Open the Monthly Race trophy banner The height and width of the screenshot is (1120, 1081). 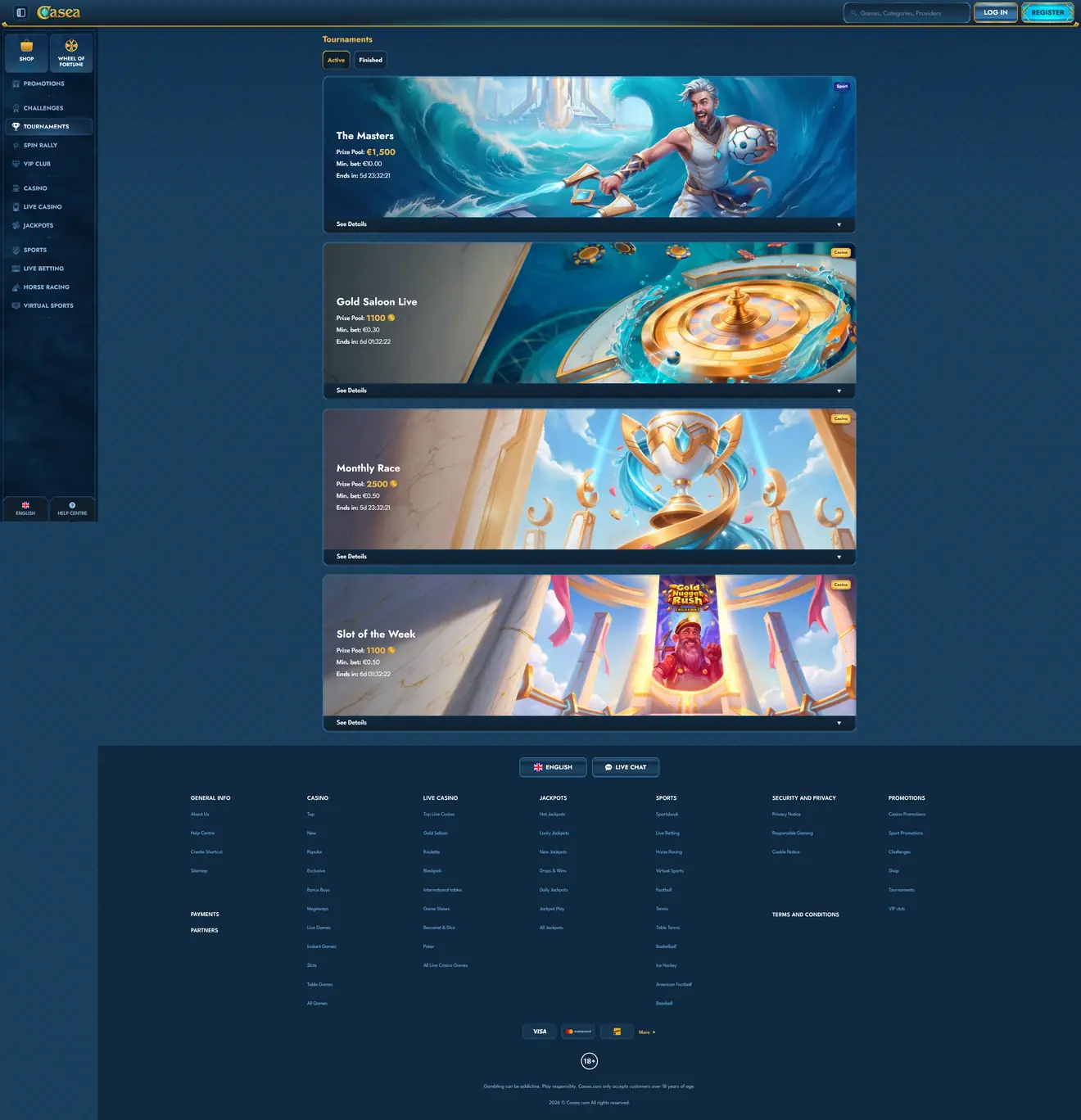tap(589, 480)
